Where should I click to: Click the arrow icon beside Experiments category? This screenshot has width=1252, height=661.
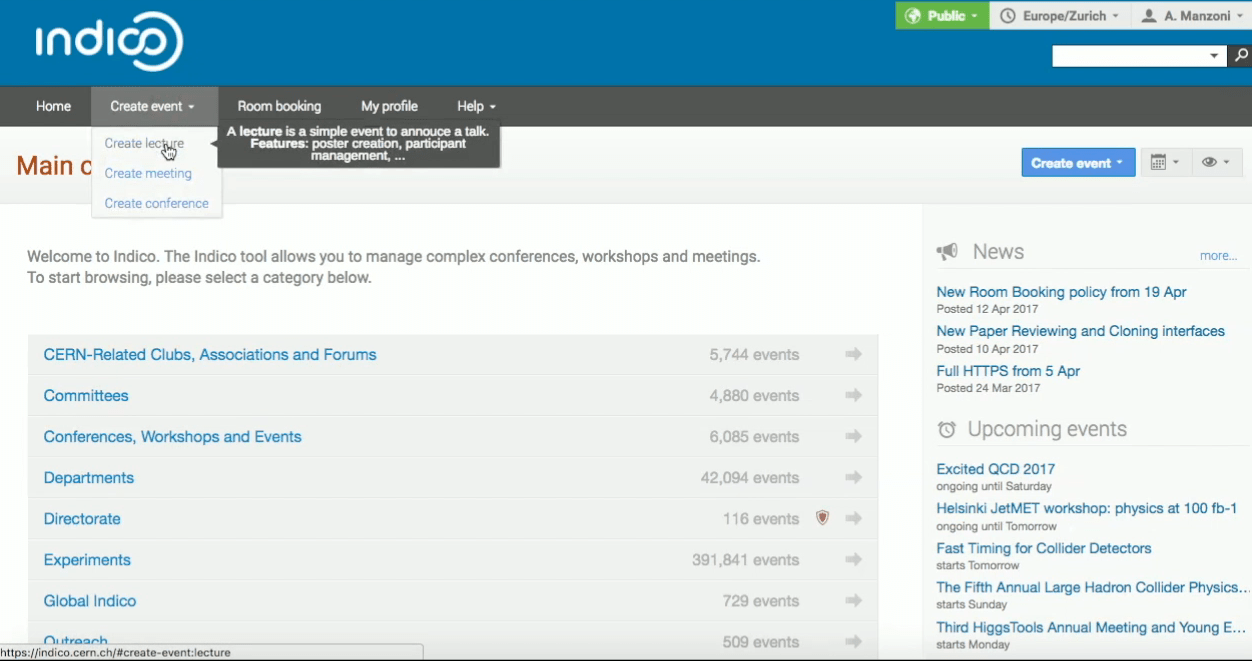click(x=853, y=560)
